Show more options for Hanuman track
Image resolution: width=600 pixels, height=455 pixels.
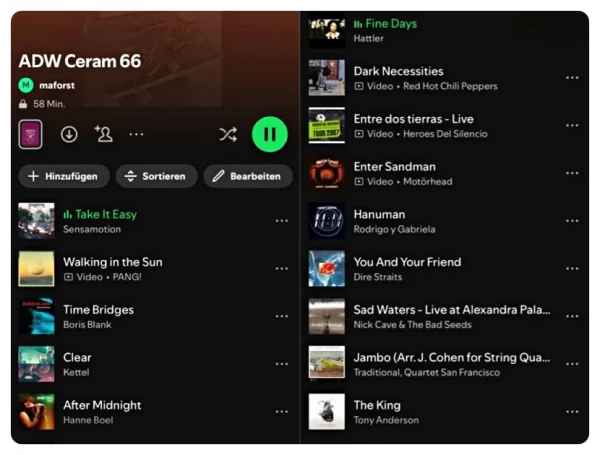click(x=572, y=221)
